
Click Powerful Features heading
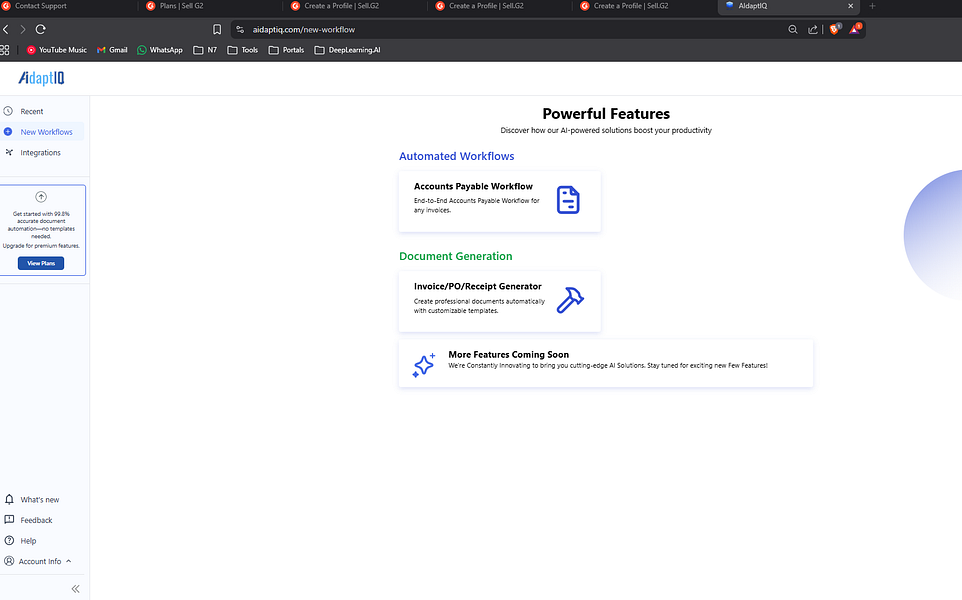tap(606, 114)
